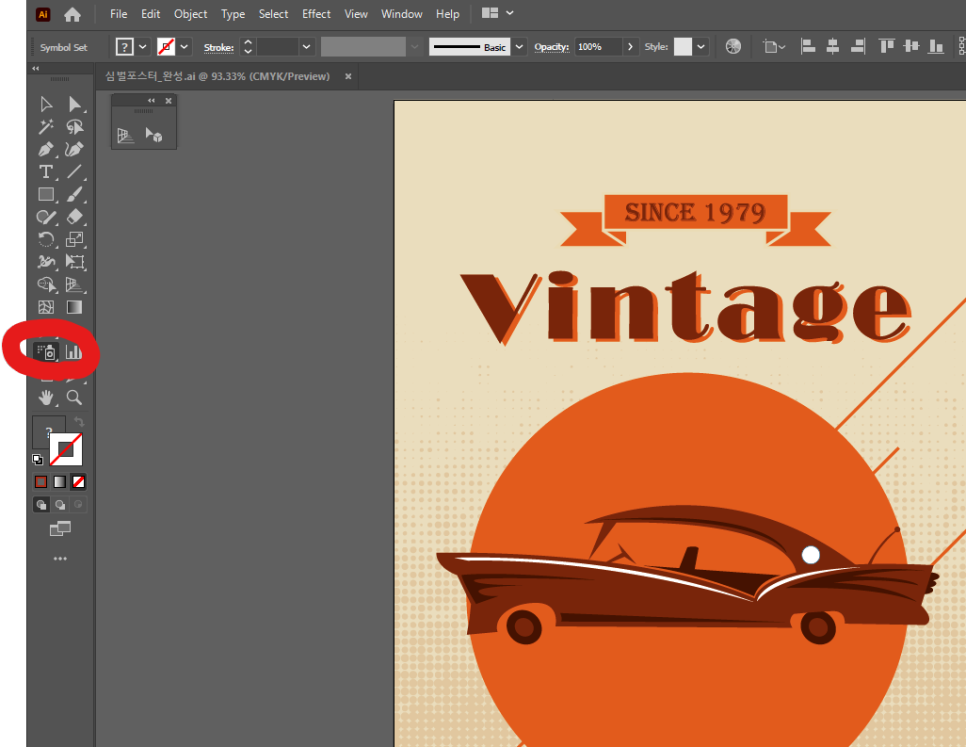The image size is (966, 747).
Task: Select the Zoom magnifier tool
Action: tap(75, 398)
